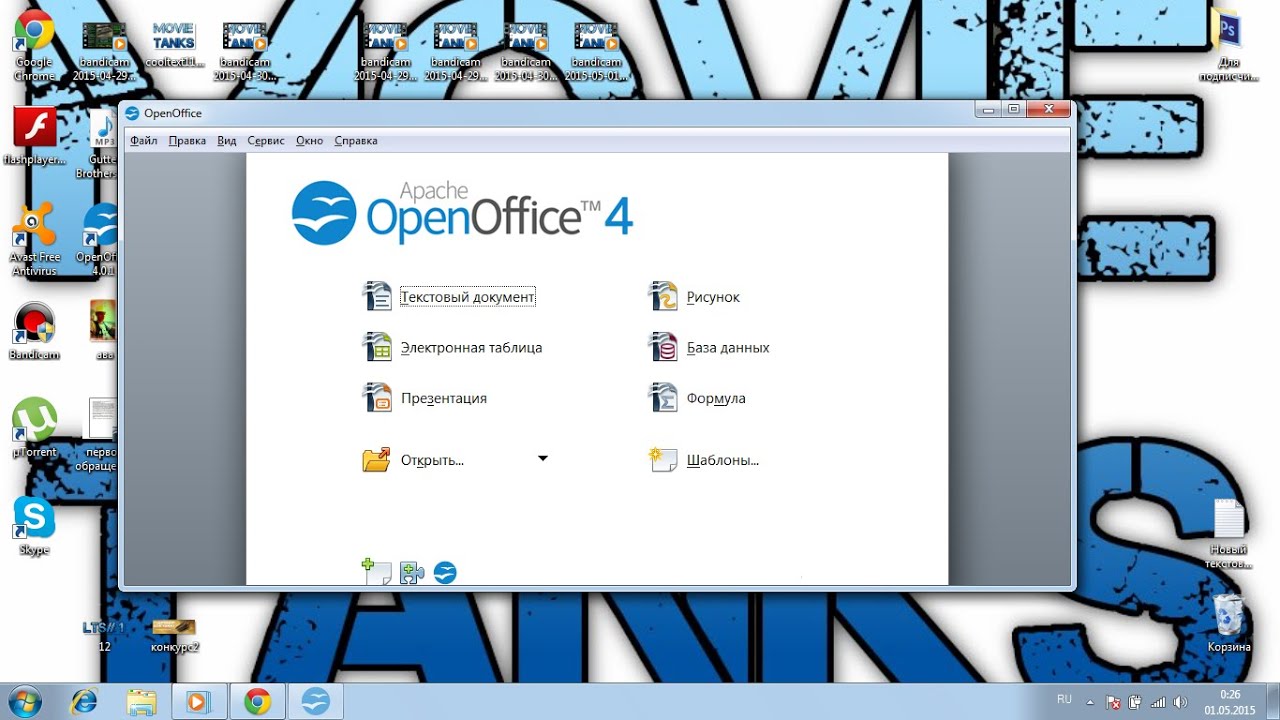Open the Формула editor
1280x720 pixels.
(697, 398)
